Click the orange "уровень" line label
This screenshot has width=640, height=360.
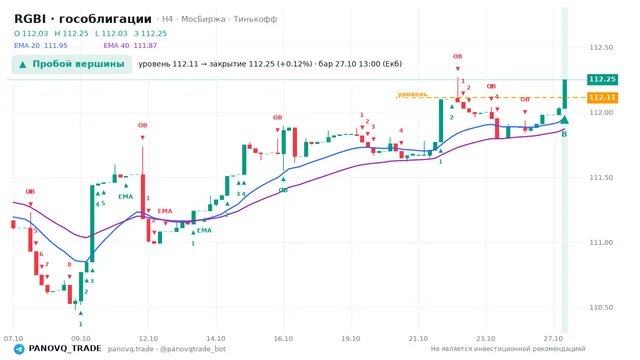click(412, 94)
